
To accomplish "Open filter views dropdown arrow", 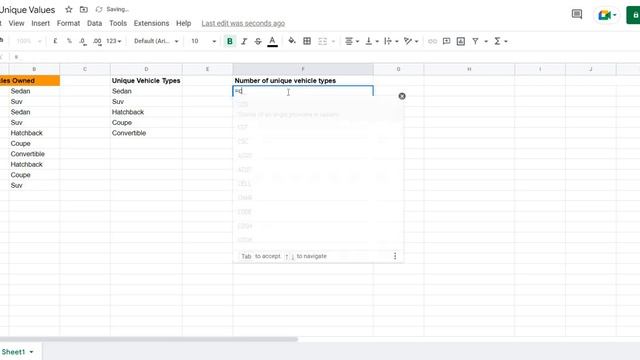I will click(x=486, y=42).
